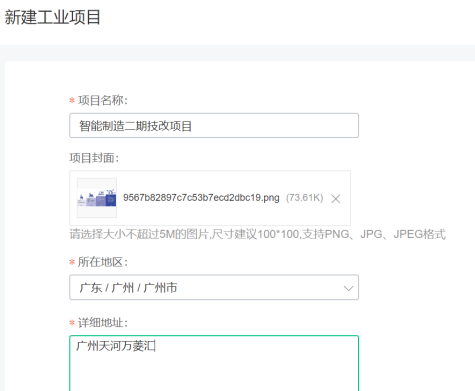Click the red asterisk beside 所在地区
The width and height of the screenshot is (475, 391).
pyautogui.click(x=72, y=262)
